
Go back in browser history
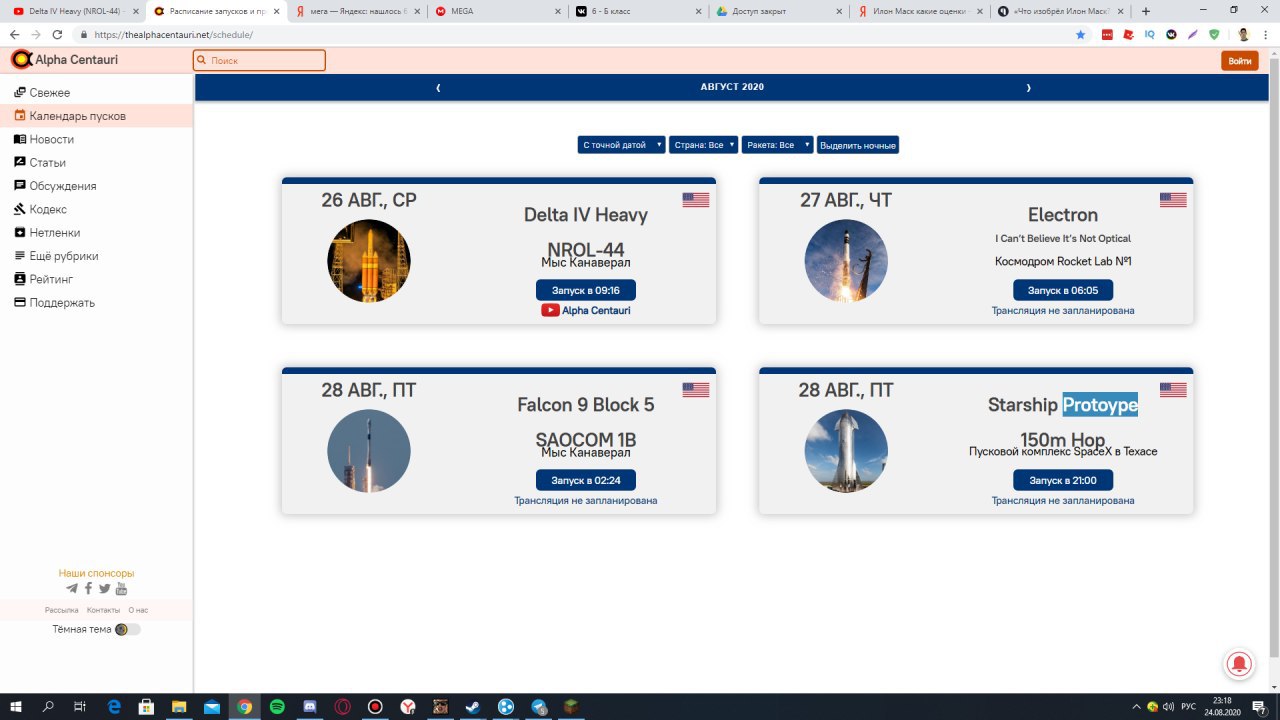[x=14, y=34]
